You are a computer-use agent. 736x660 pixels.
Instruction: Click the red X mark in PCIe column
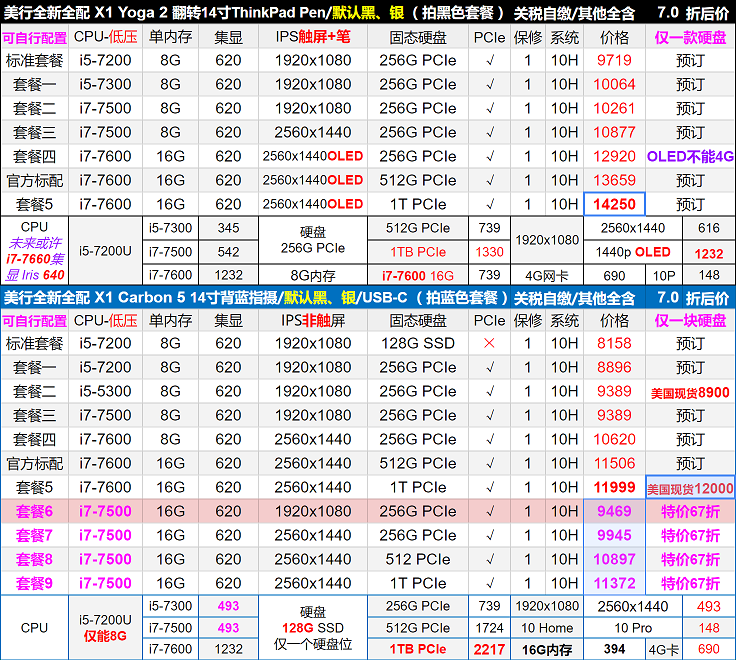489,343
